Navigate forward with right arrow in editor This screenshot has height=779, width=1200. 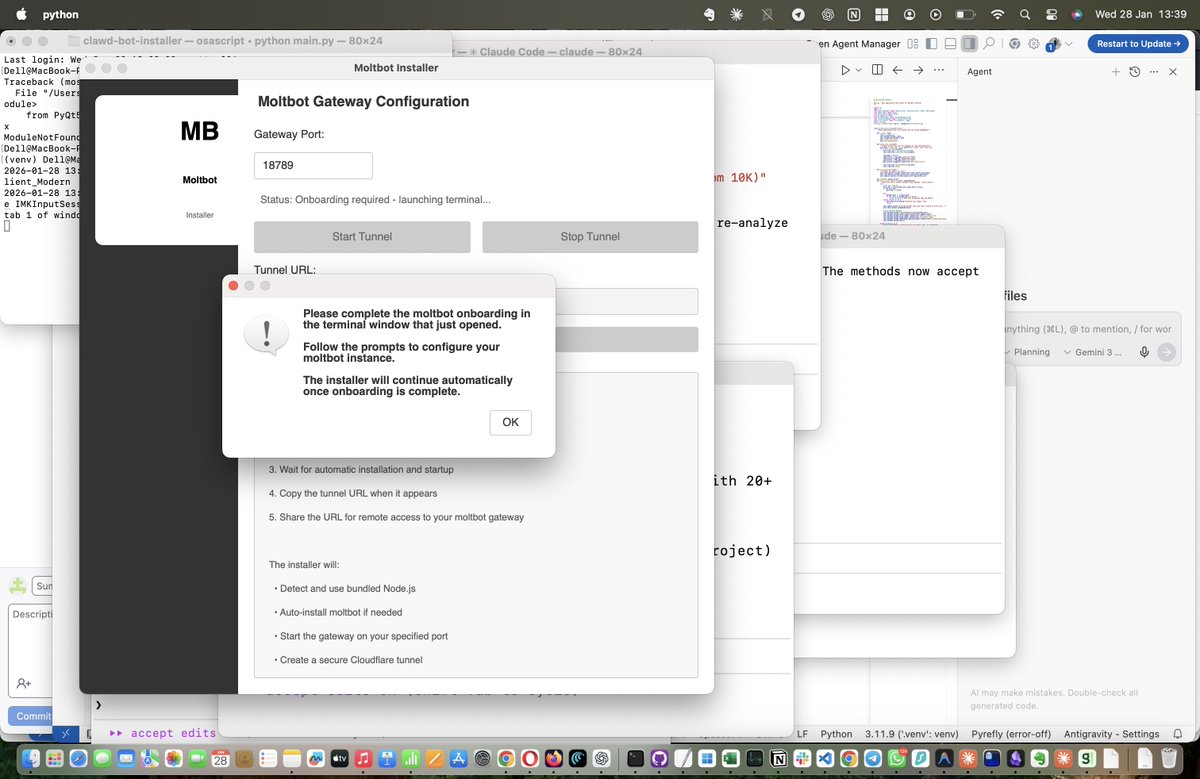click(916, 70)
